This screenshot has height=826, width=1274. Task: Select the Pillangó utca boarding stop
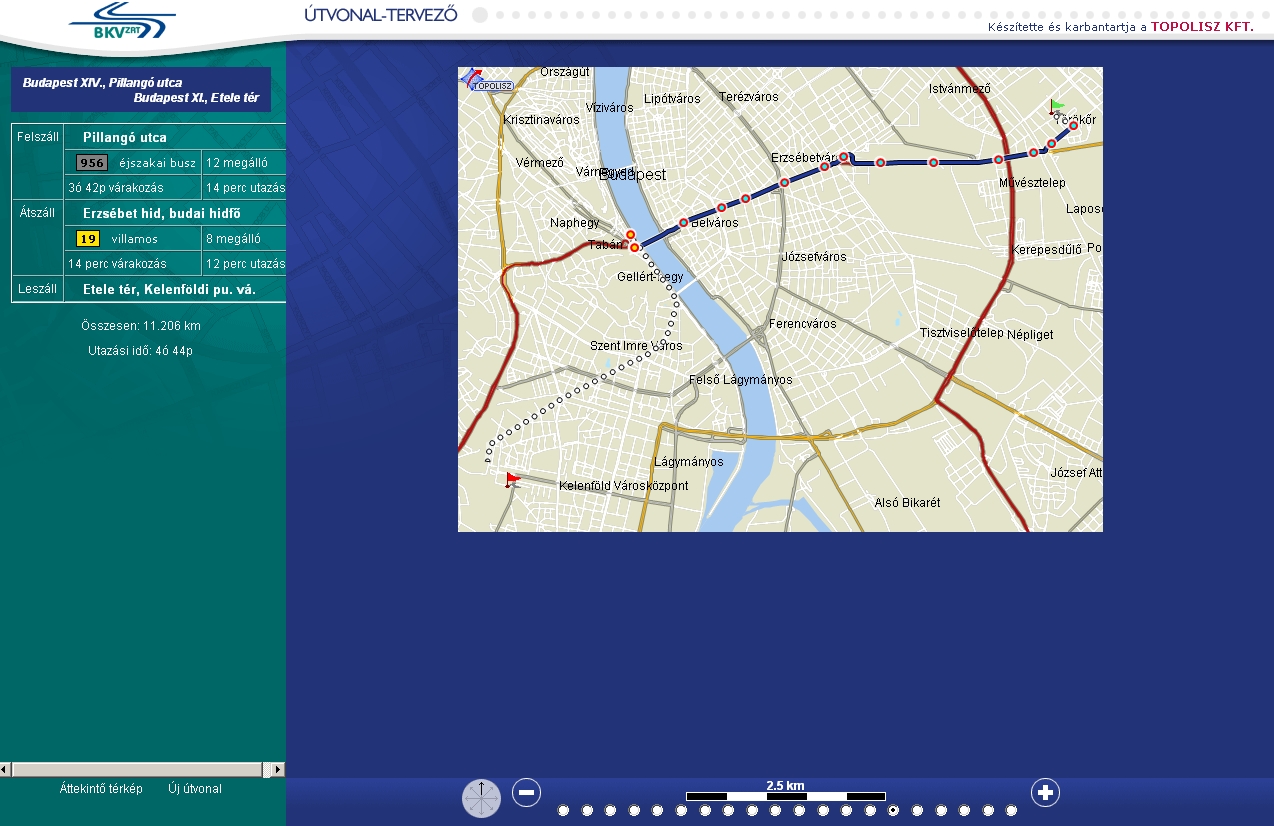[x=125, y=138]
